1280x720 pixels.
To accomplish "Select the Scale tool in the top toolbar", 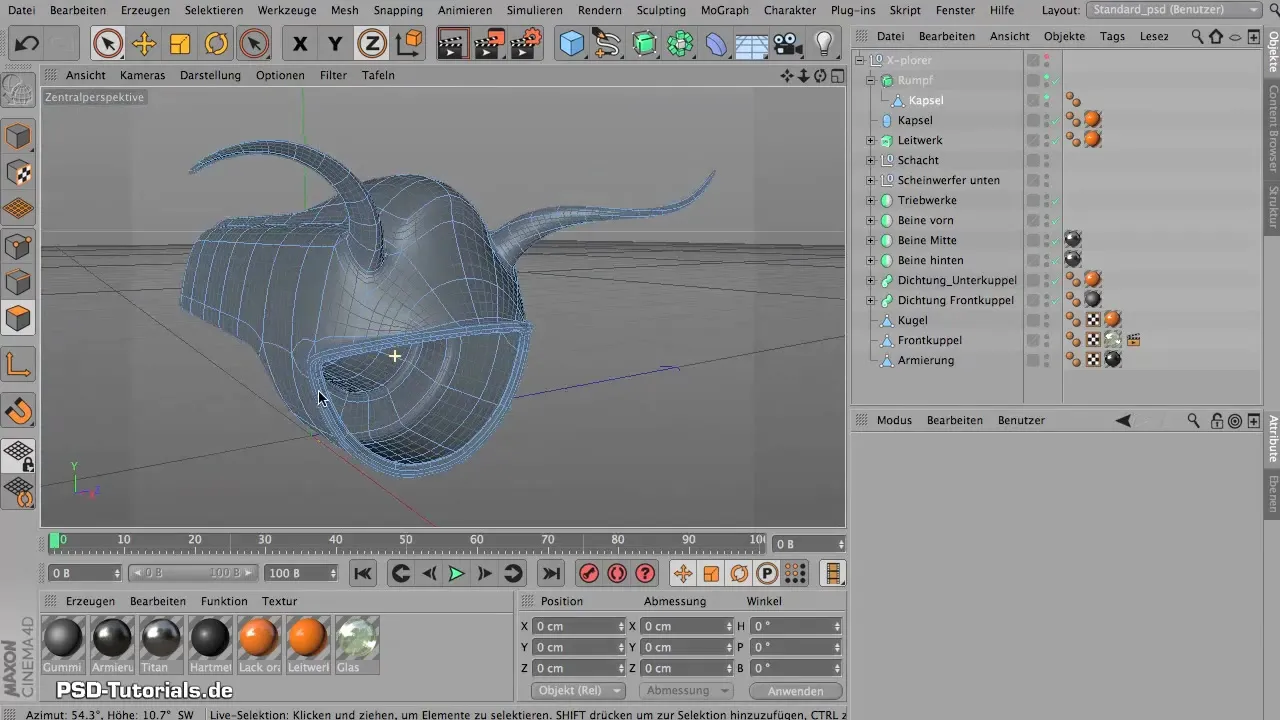I will point(180,44).
